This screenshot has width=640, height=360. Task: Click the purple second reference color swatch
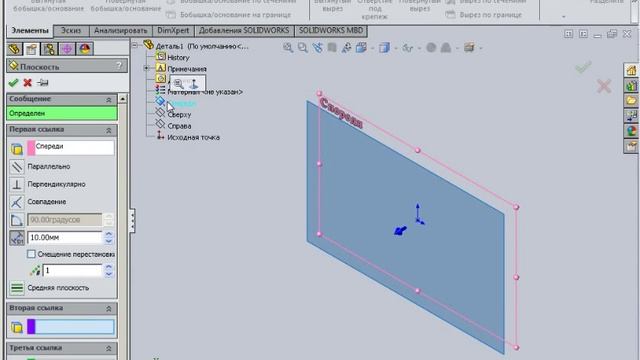coord(31,327)
